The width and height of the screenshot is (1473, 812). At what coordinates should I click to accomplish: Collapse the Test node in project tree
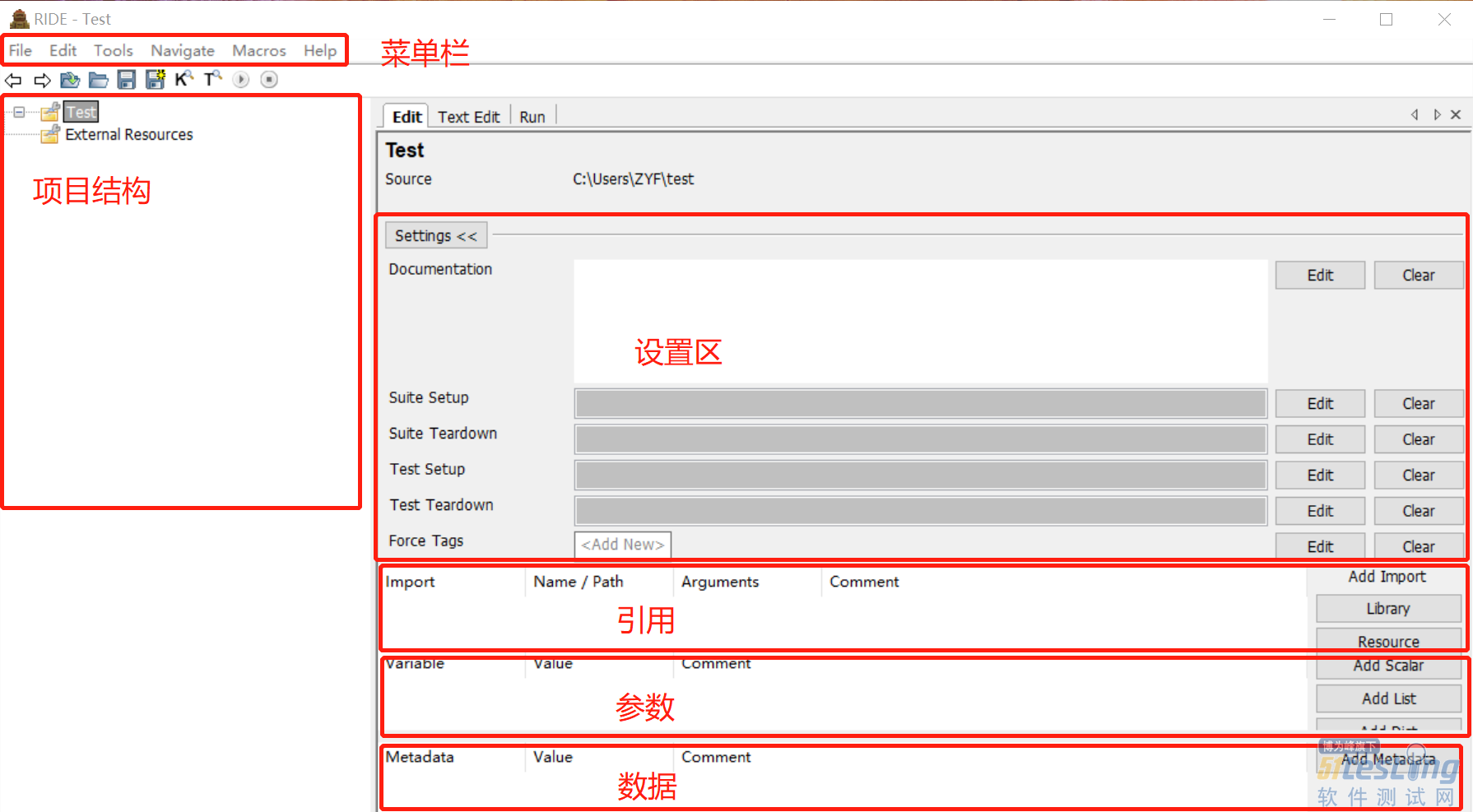tap(18, 111)
